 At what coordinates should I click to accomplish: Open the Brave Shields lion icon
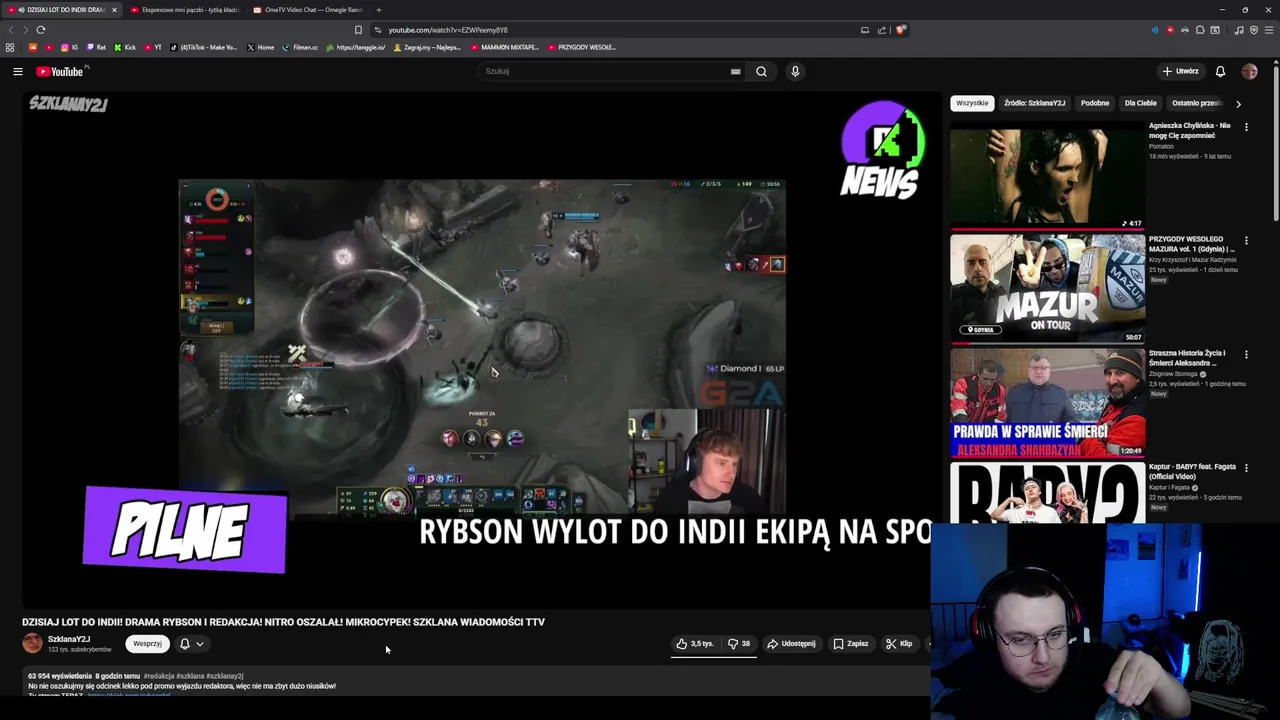pyautogui.click(x=900, y=30)
